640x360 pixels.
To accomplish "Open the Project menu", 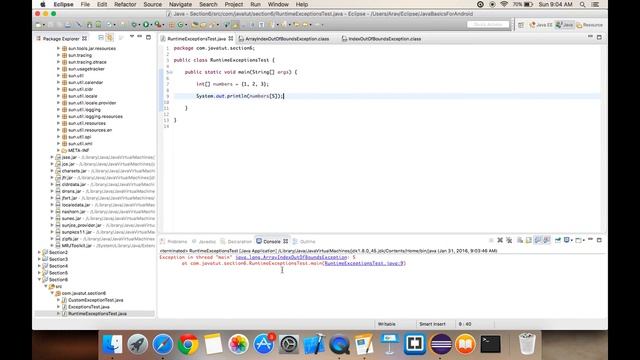I will [x=233, y=4].
